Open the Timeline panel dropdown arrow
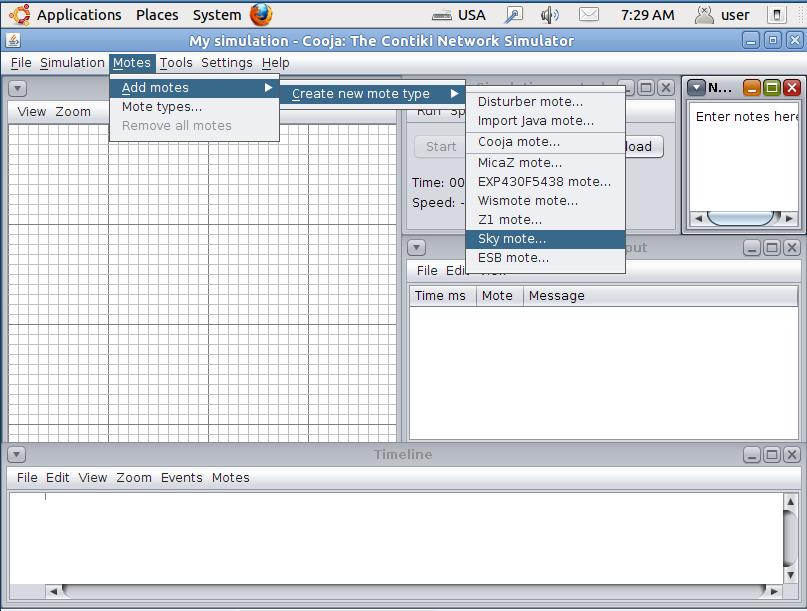Viewport: 807px width, 611px height. (x=16, y=455)
